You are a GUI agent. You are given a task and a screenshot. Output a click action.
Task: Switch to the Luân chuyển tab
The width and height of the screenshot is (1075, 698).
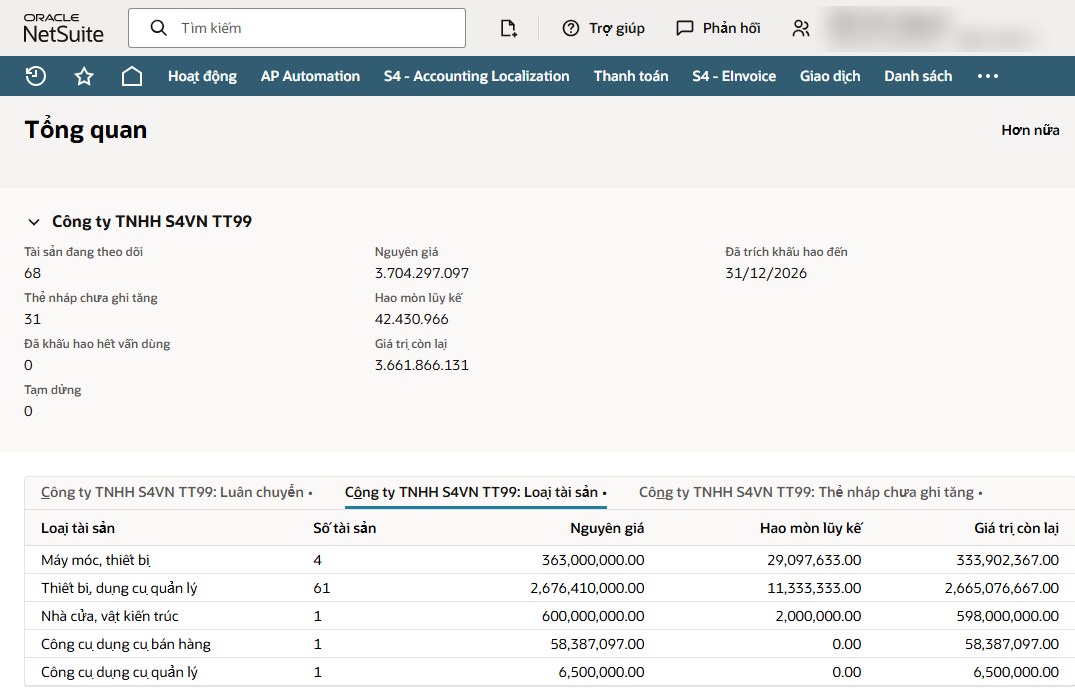(176, 492)
